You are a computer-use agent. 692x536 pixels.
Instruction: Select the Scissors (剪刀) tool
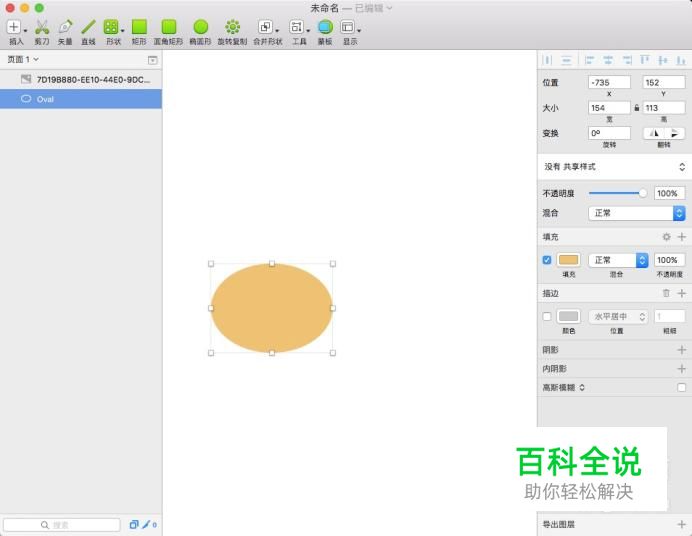click(42, 27)
